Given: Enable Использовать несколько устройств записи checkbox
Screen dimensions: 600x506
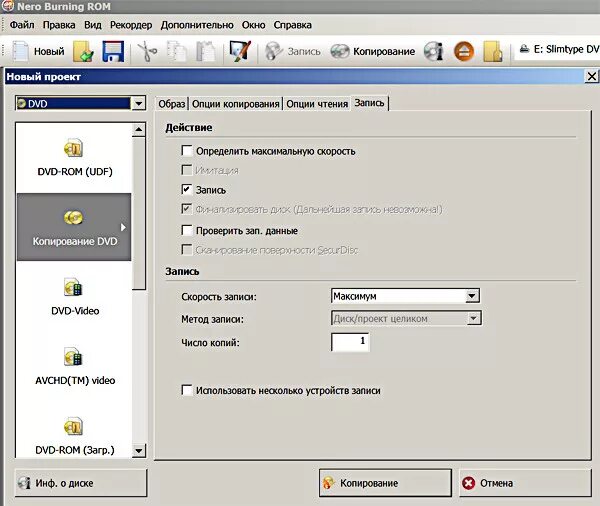Looking at the screenshot, I should [187, 390].
